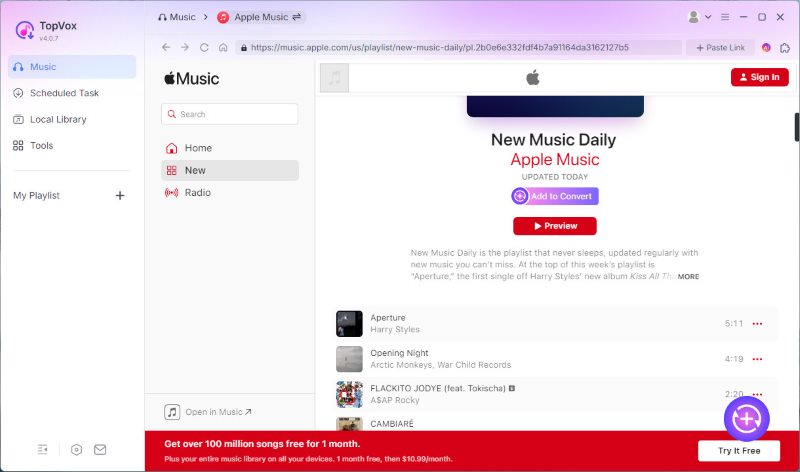Collapse the left sidebar panel
Viewport: 800px width, 472px height.
(43, 450)
